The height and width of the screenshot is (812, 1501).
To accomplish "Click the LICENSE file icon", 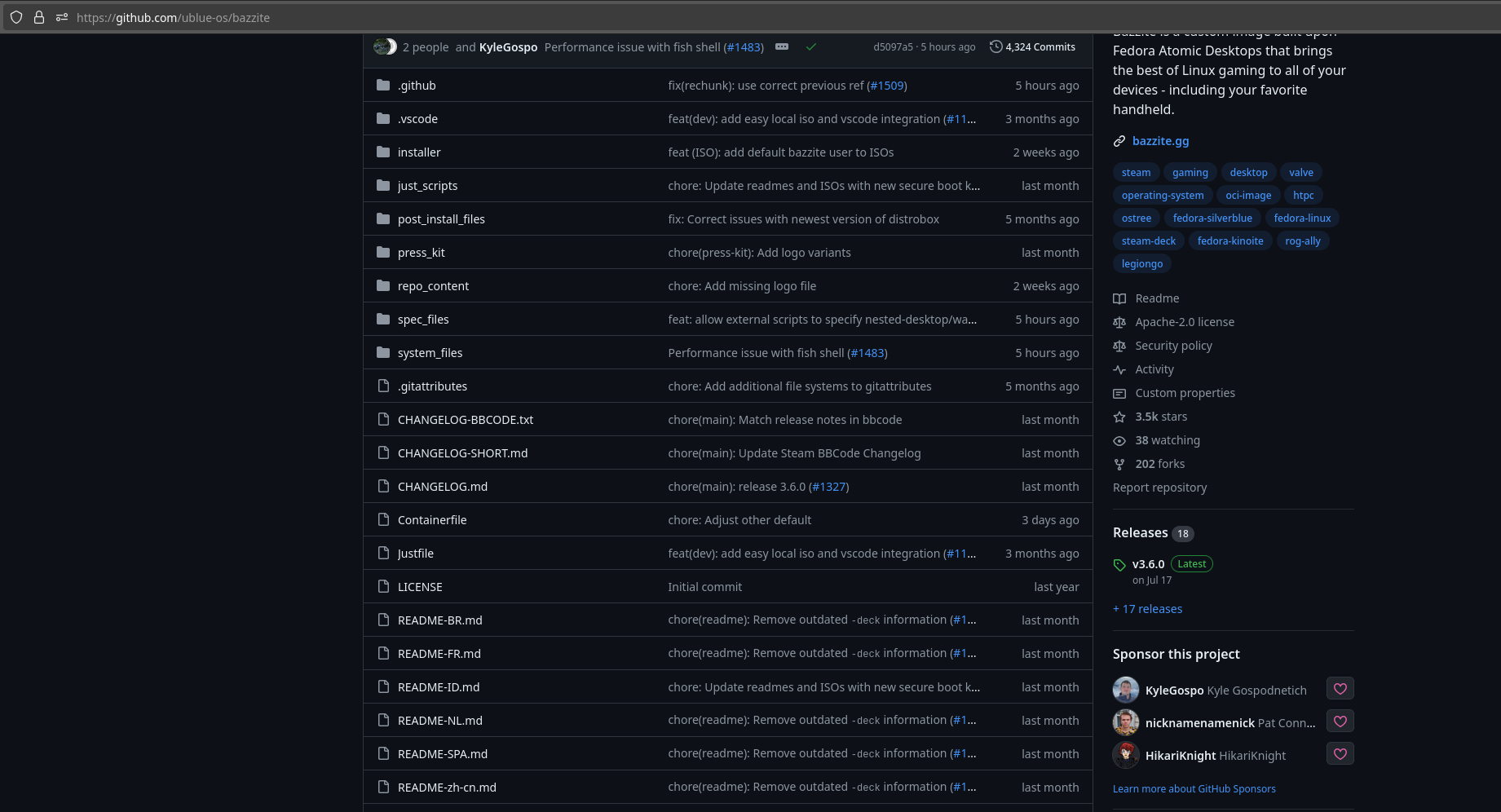I will (x=383, y=586).
